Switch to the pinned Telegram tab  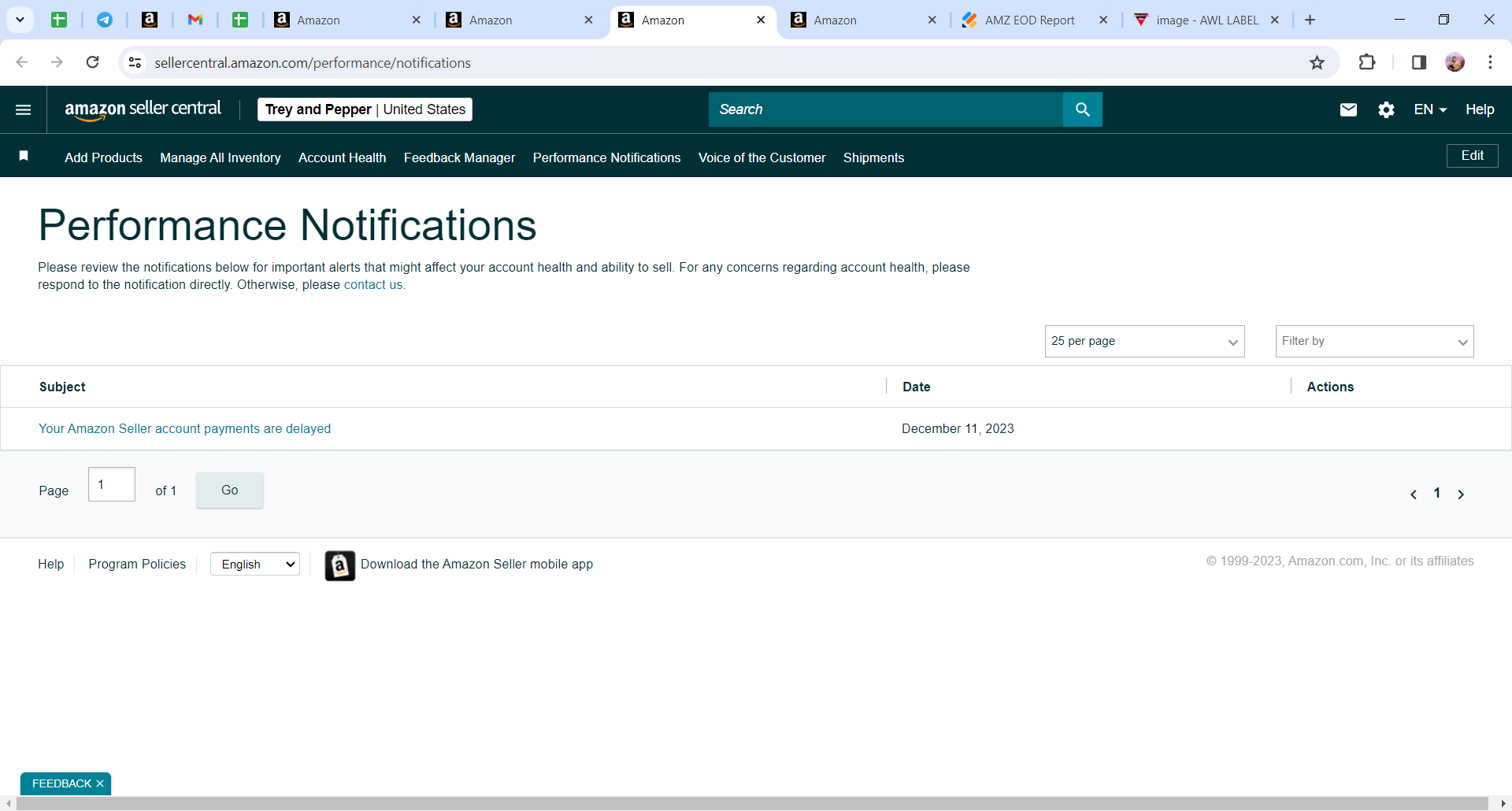coord(104,20)
